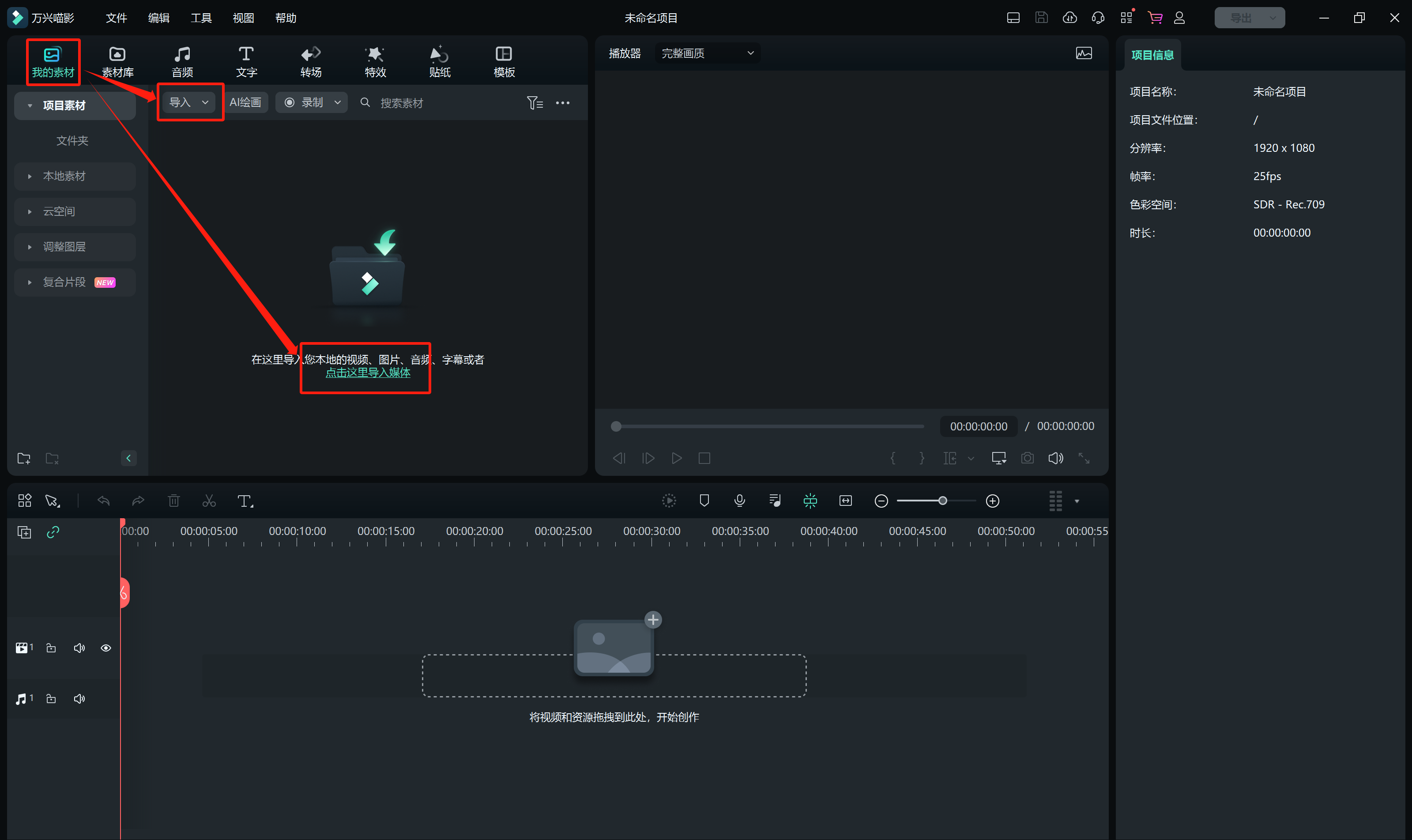This screenshot has width=1412, height=840.
Task: Expand the 播放器 (Player) view dropdown
Action: (x=750, y=54)
